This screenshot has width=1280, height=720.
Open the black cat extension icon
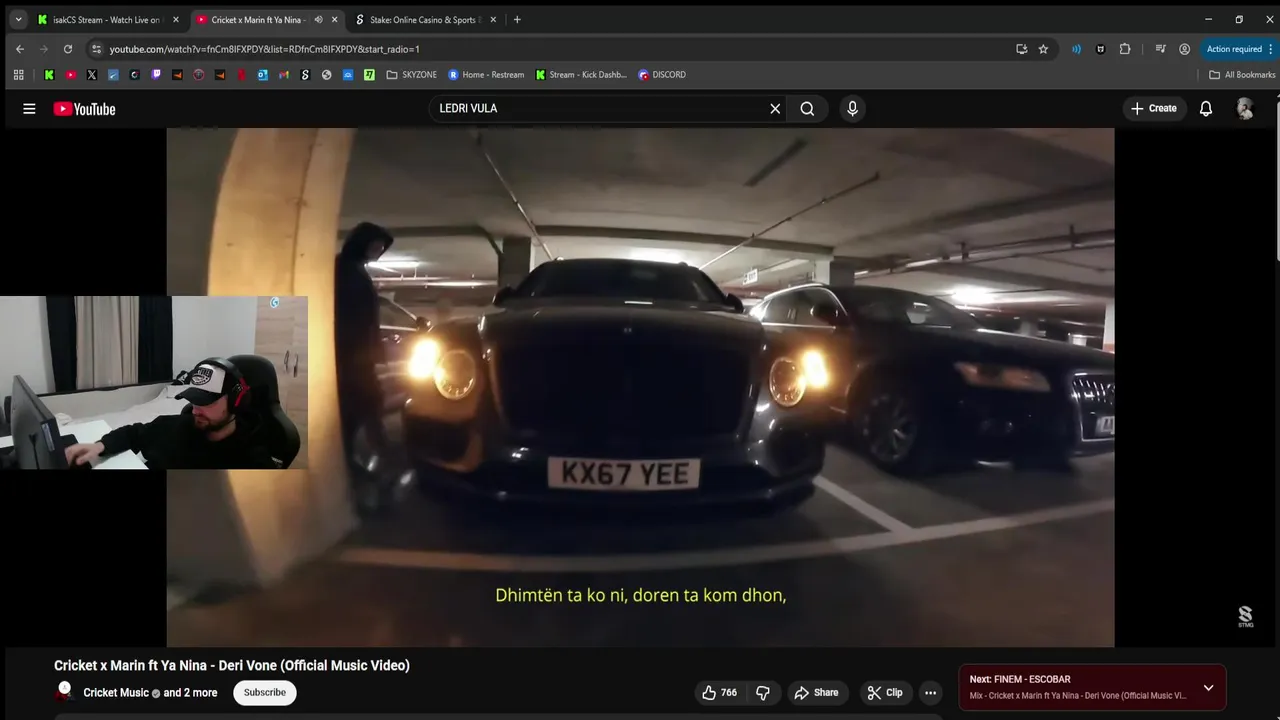pos(1100,49)
